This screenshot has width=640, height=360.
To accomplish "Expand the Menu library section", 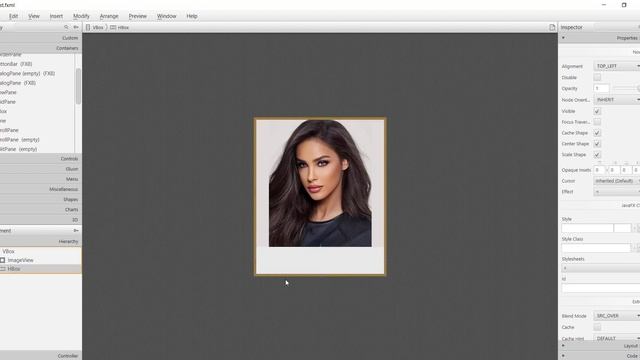I will (x=40, y=179).
